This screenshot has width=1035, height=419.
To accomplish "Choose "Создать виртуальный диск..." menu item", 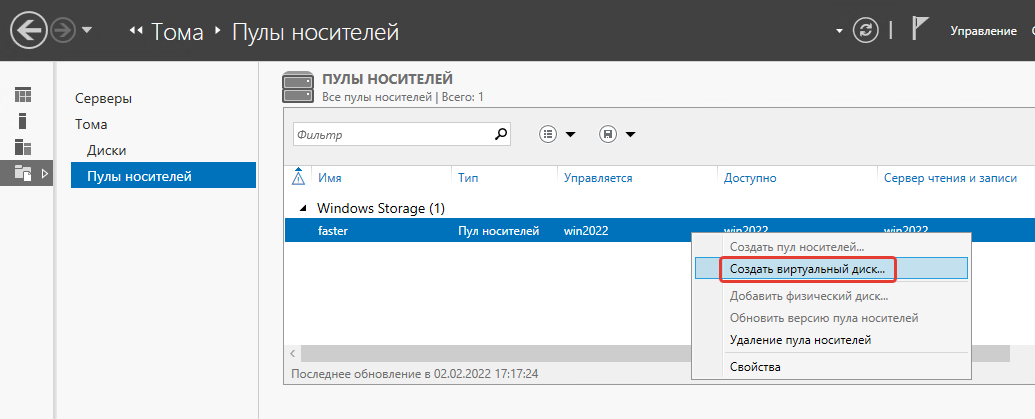I will [806, 269].
